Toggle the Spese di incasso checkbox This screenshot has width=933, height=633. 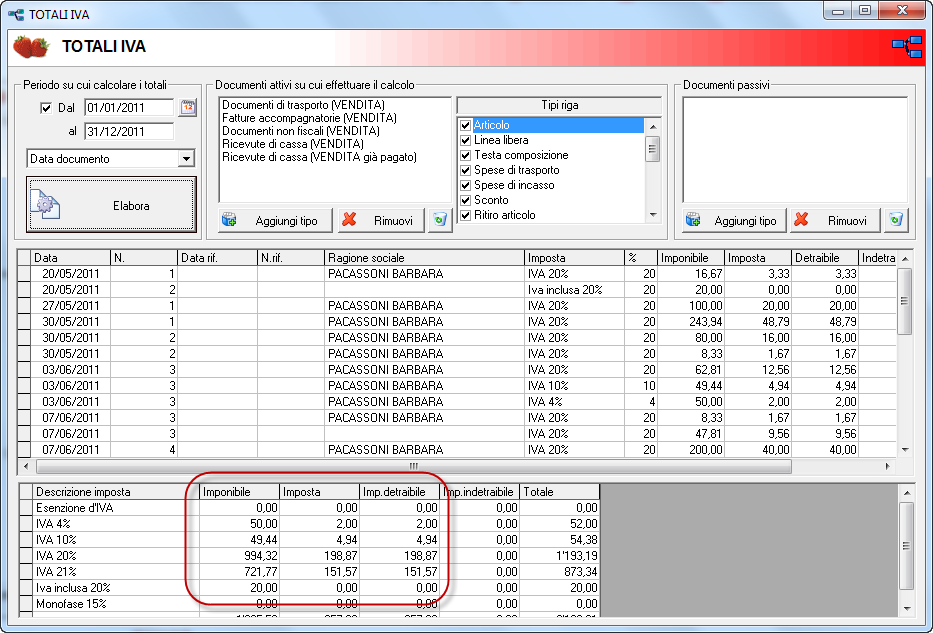tap(466, 185)
